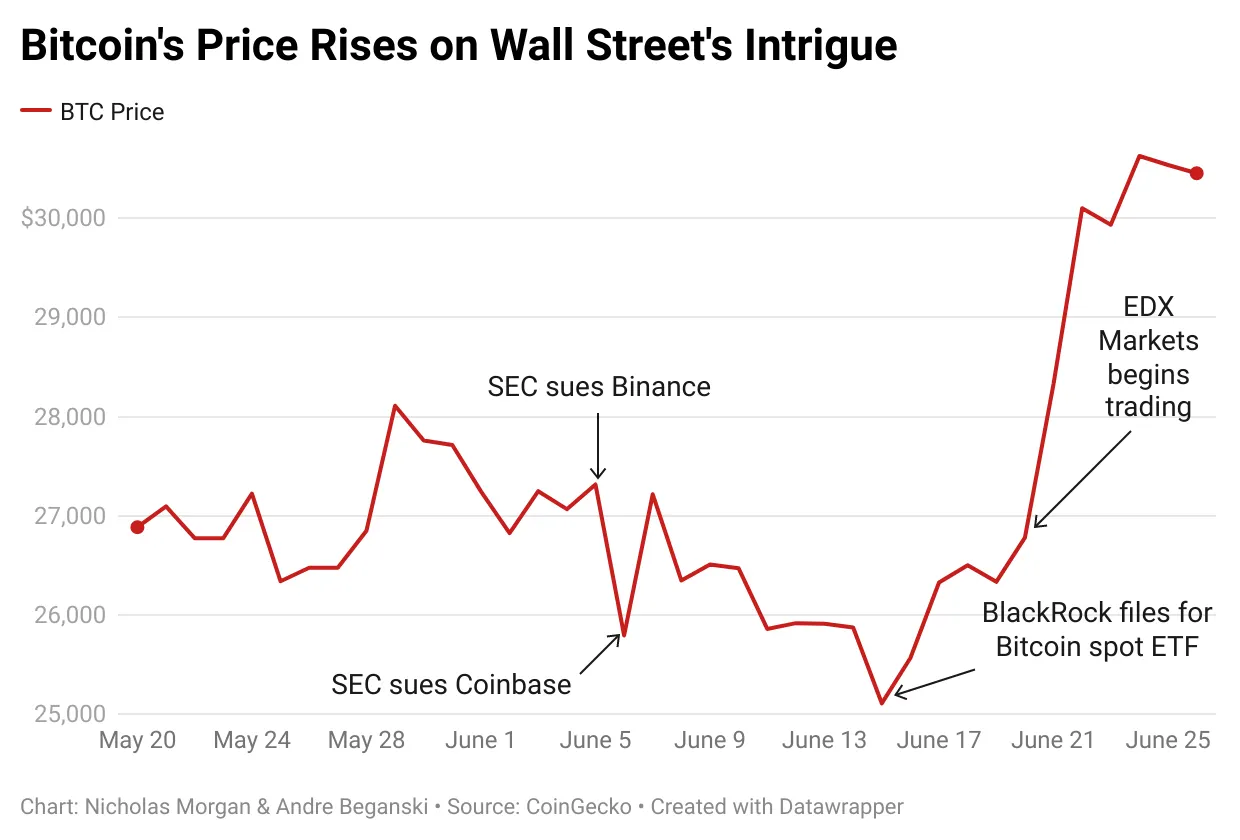Click the red BTC Price legend line swatch
1240x840 pixels.
(x=36, y=112)
